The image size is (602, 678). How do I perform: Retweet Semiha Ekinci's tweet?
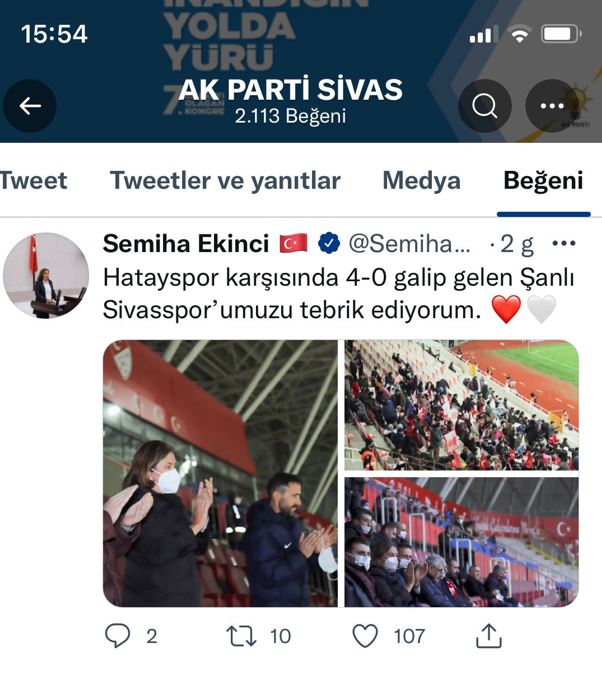pyautogui.click(x=241, y=636)
